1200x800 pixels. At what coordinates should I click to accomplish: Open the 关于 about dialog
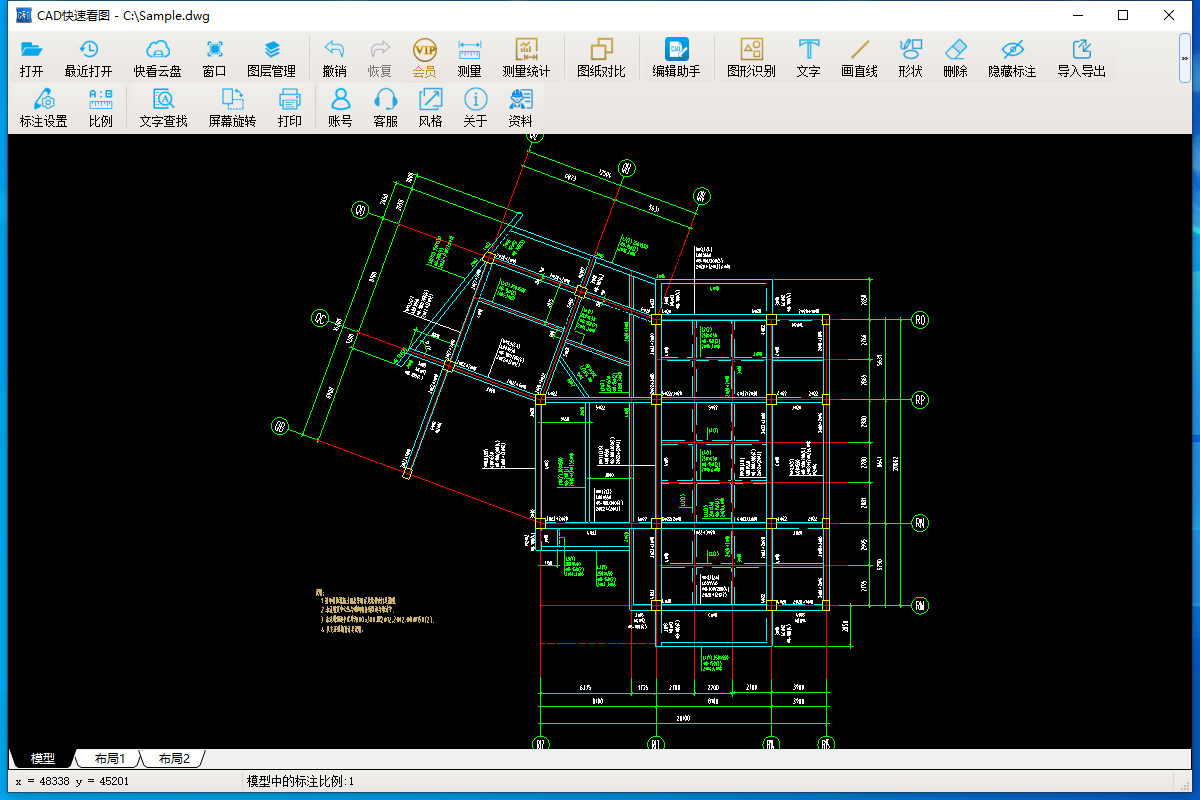click(x=475, y=108)
